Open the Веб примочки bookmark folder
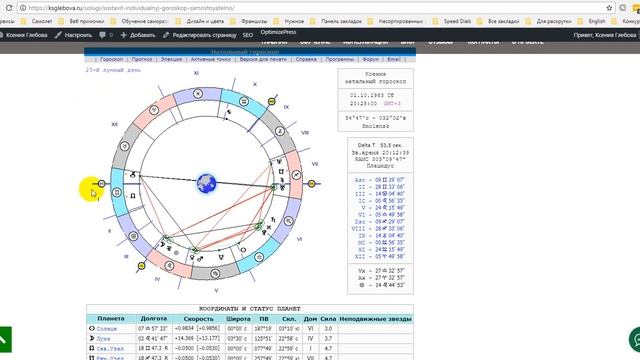This screenshot has height=360, width=640. (82, 21)
